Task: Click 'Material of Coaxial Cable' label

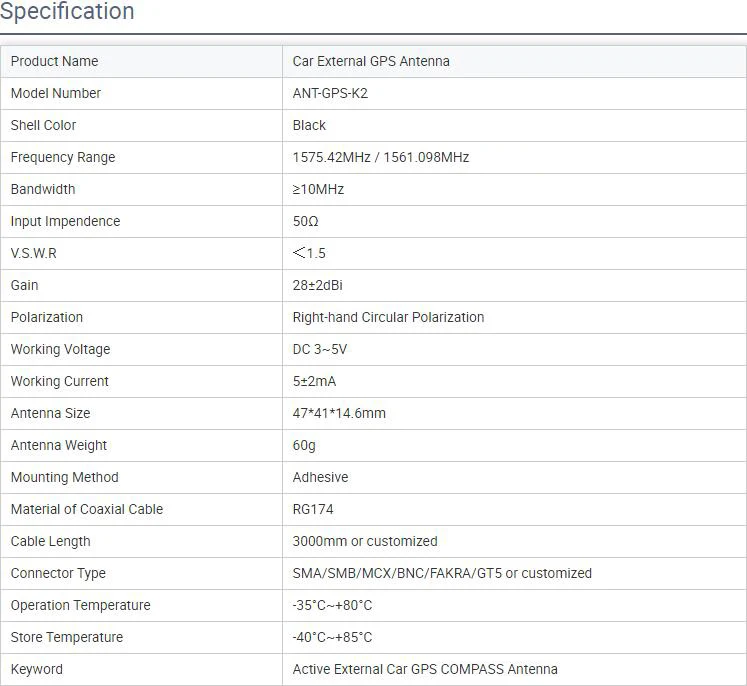Action: 87,509
